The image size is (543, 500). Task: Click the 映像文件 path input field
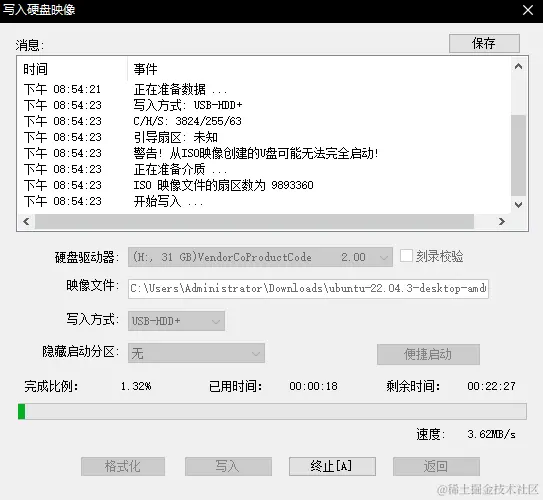point(308,288)
